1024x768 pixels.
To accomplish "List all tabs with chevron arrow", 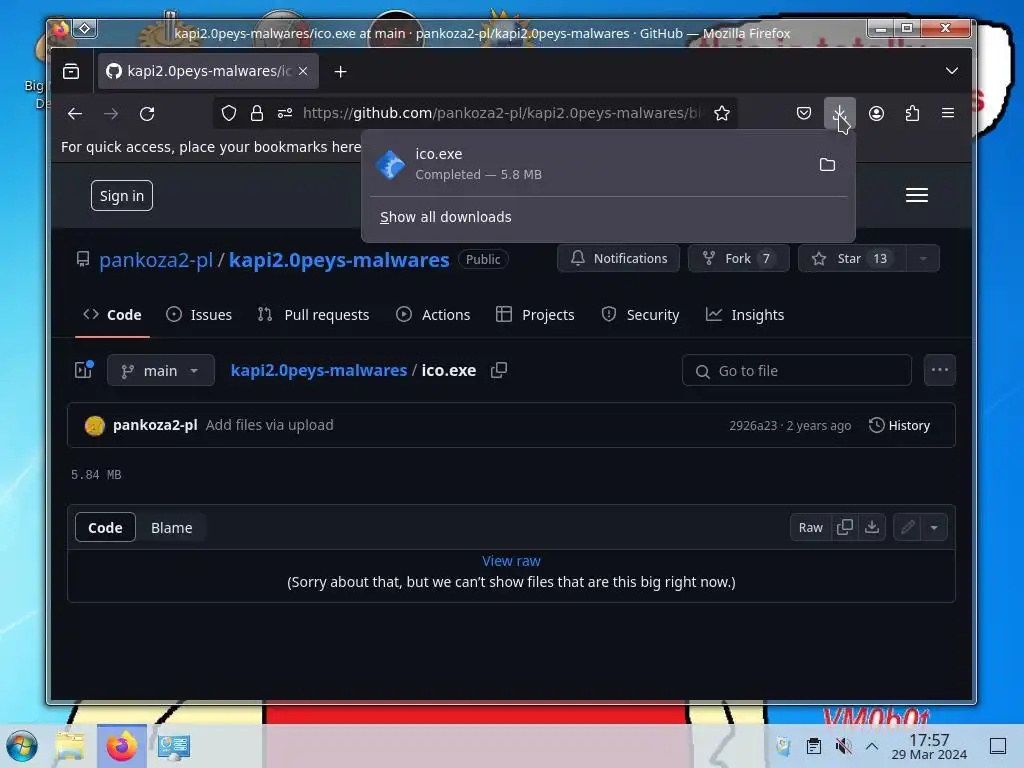I will (952, 71).
